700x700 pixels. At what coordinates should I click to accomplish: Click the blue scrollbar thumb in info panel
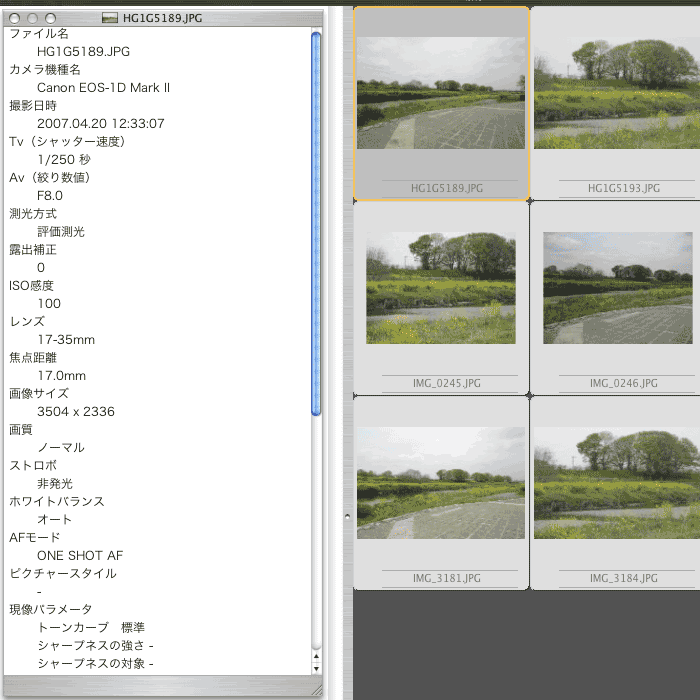(x=316, y=222)
